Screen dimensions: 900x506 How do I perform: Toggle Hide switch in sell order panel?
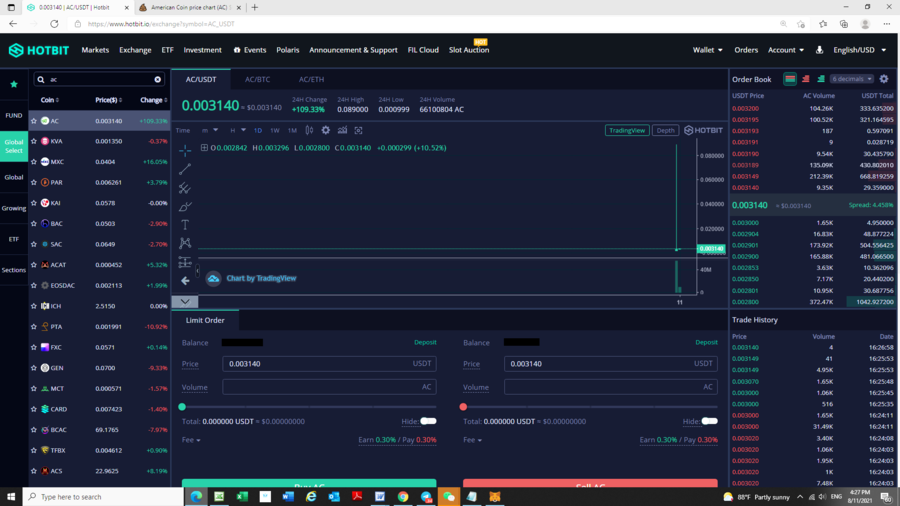point(709,421)
